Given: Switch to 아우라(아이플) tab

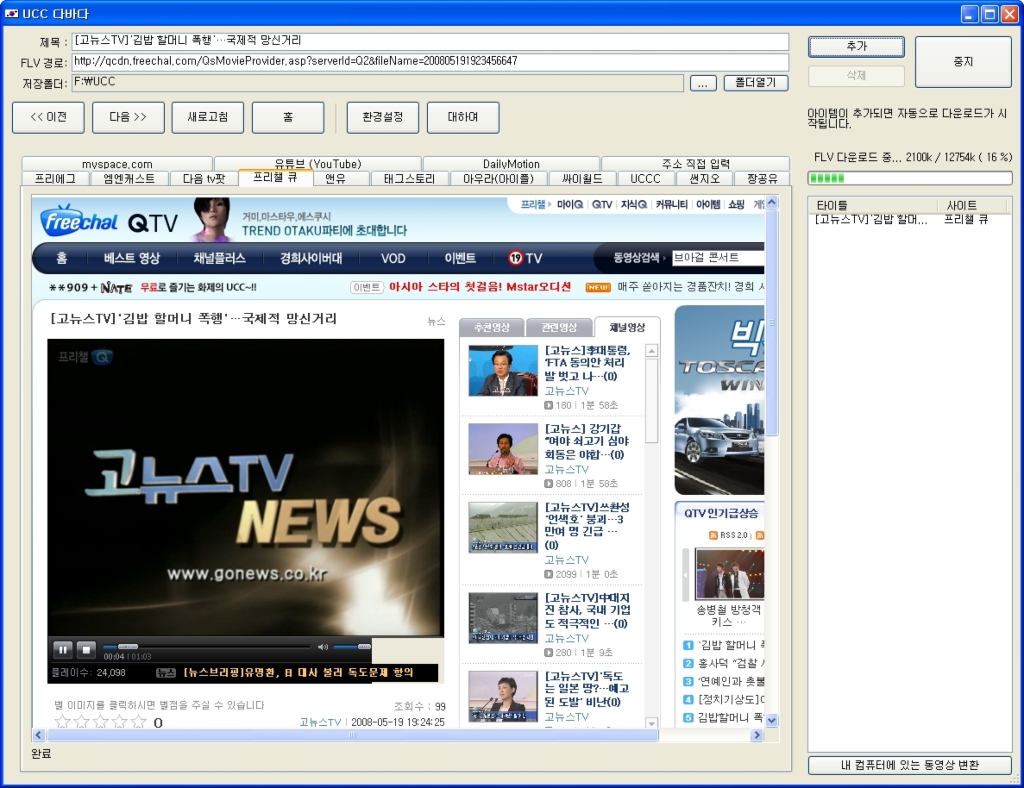Looking at the screenshot, I should click(498, 178).
